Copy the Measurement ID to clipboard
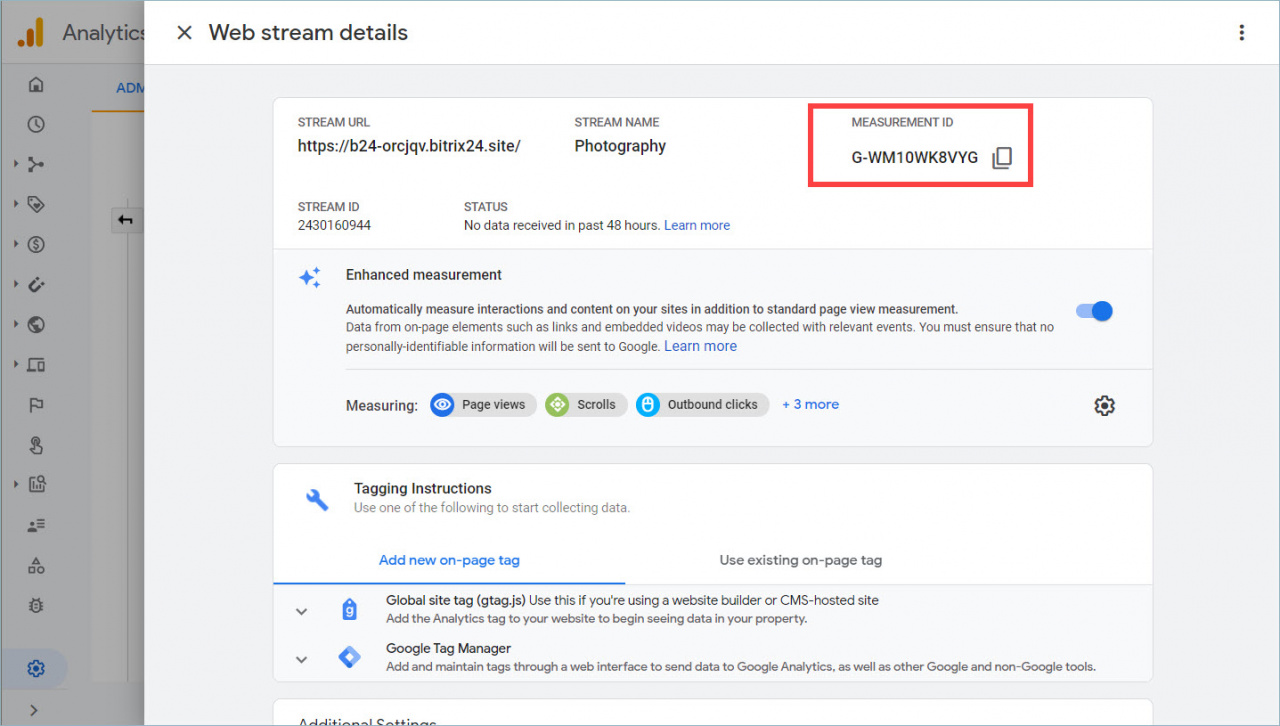Screen dimensions: 1280x726 pos(1002,158)
